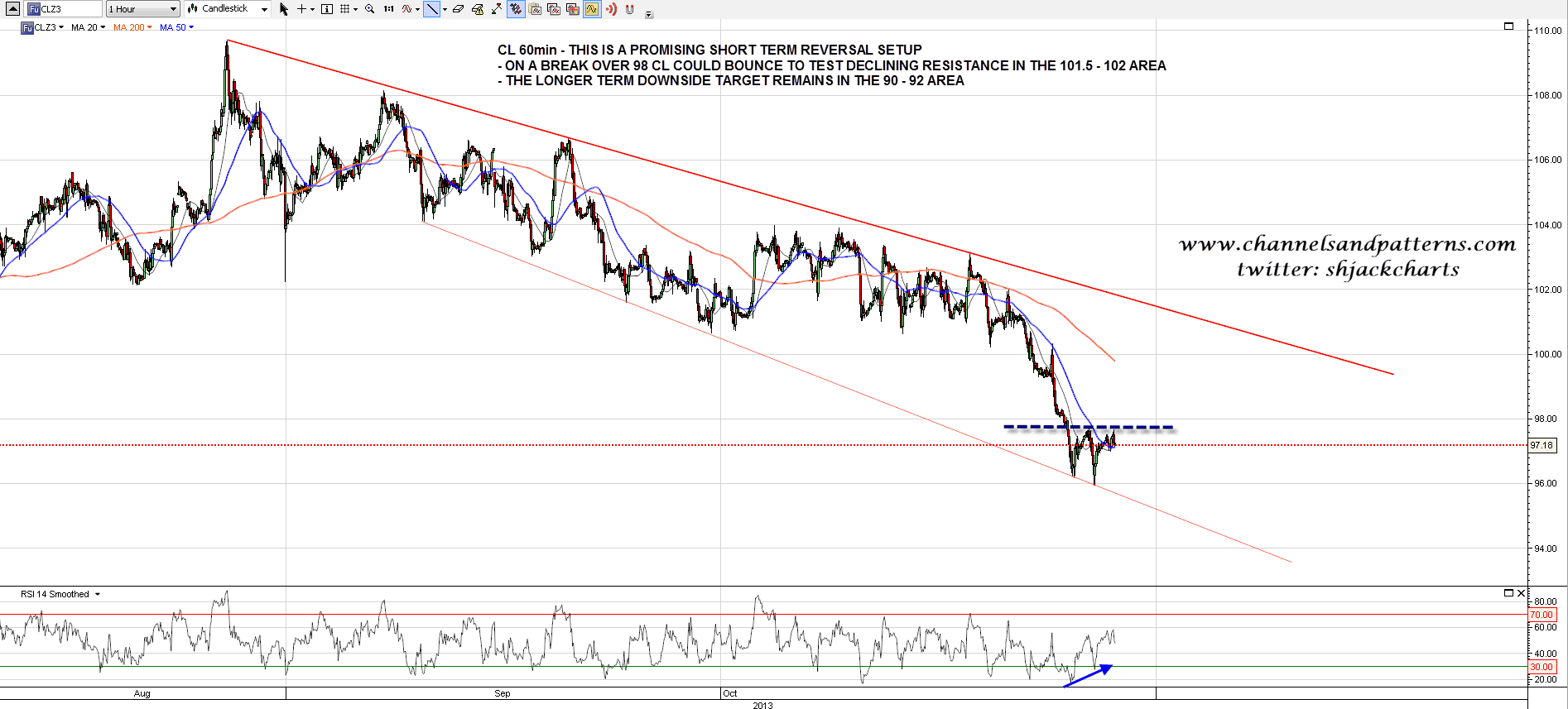This screenshot has height=709, width=1568.
Task: Click the zoom magnifier icon
Action: [369, 9]
